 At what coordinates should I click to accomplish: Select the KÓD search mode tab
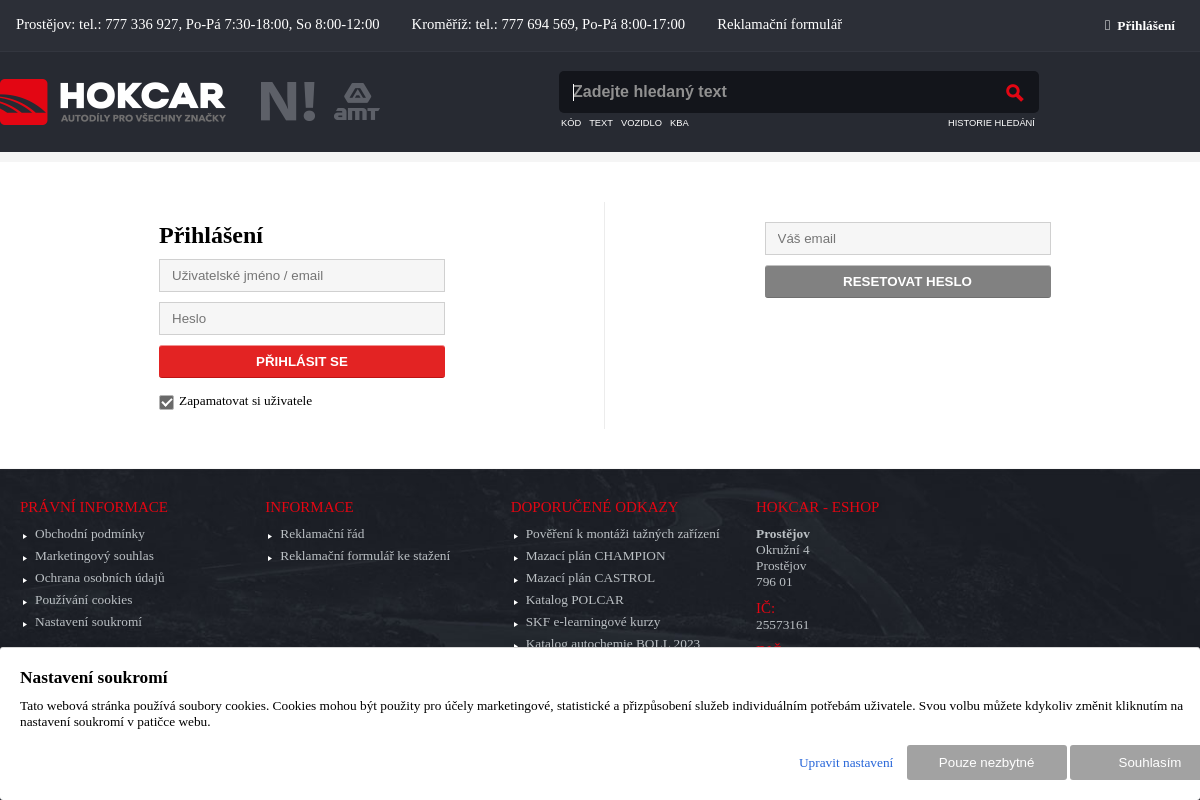click(x=571, y=123)
